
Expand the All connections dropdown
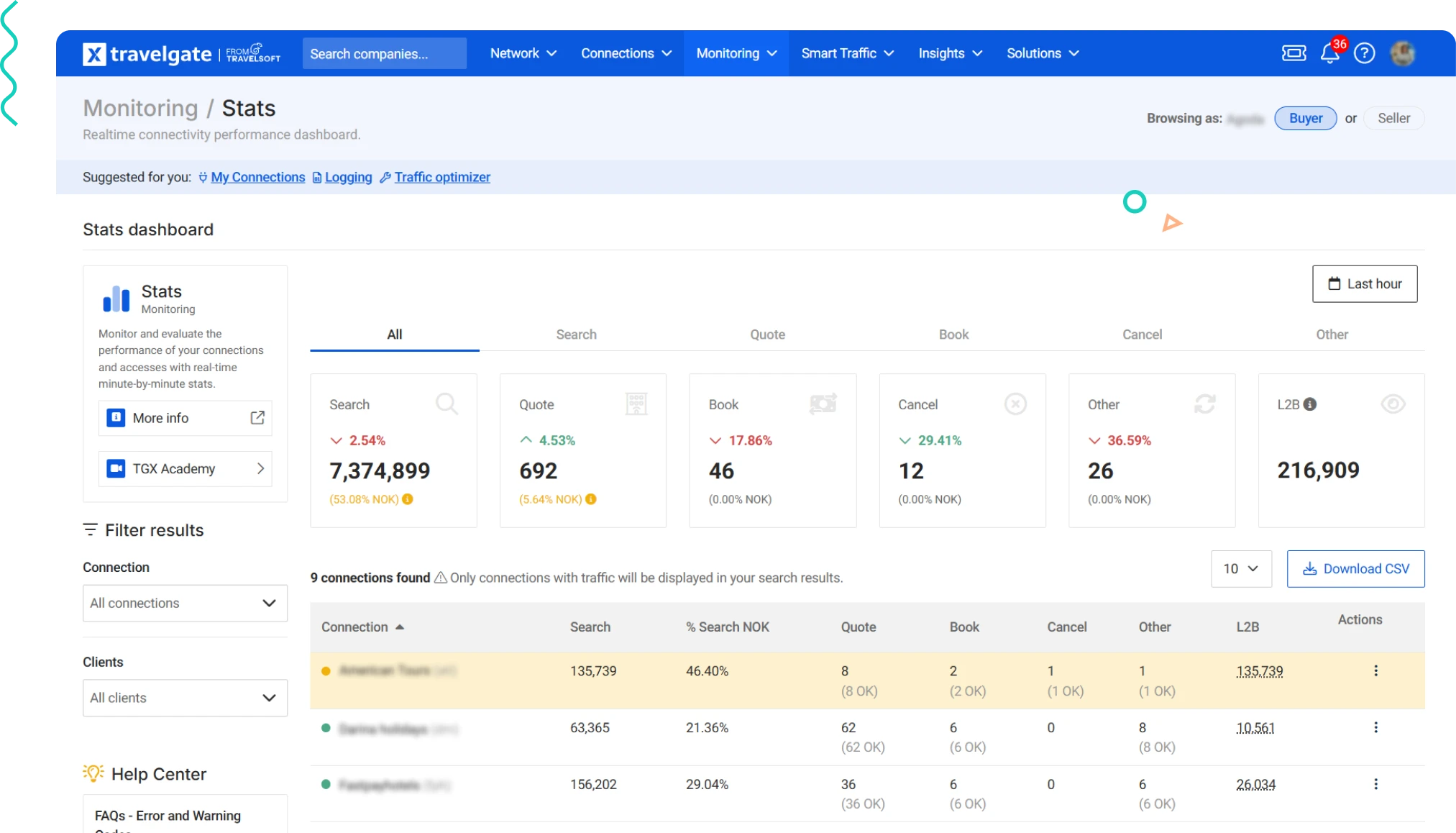point(185,603)
